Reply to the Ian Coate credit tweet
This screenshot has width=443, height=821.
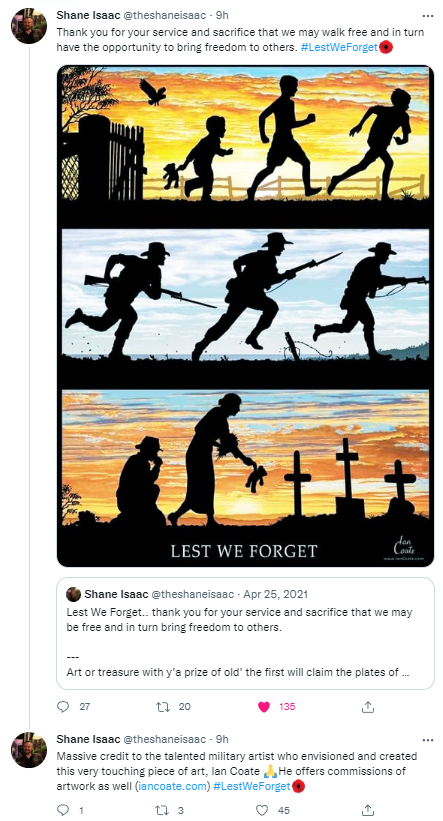tap(63, 811)
